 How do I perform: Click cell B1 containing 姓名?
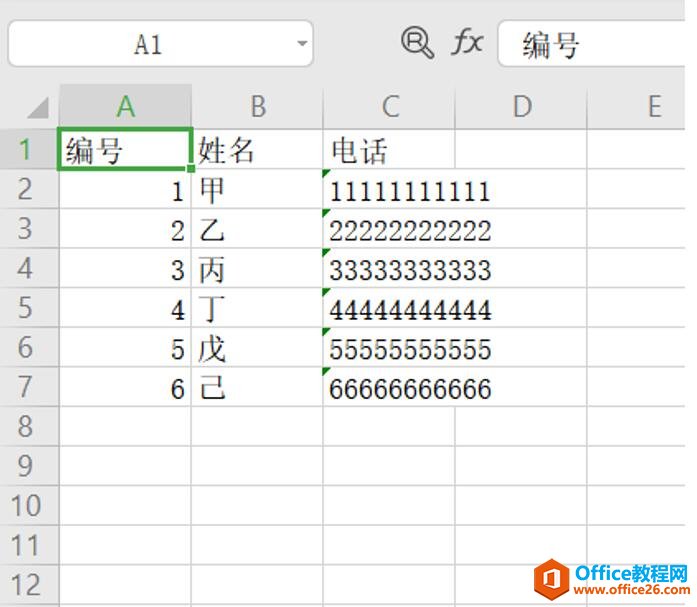click(257, 149)
